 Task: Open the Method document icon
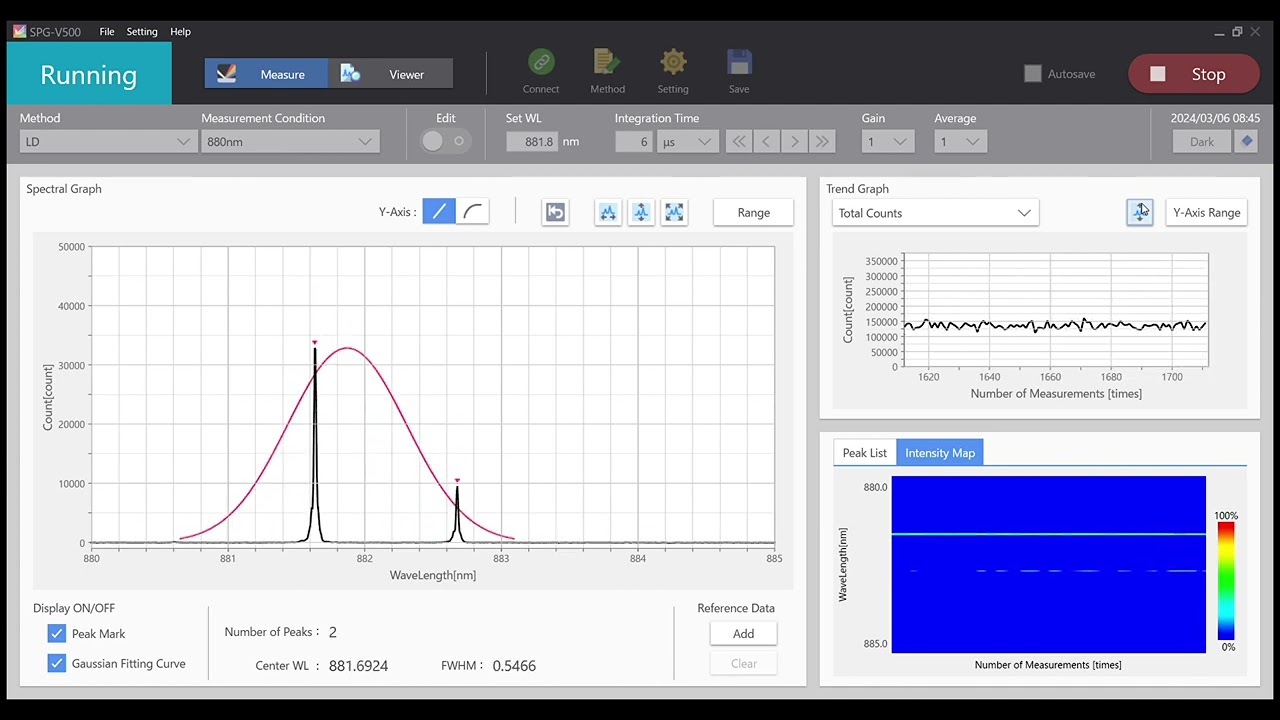(607, 63)
